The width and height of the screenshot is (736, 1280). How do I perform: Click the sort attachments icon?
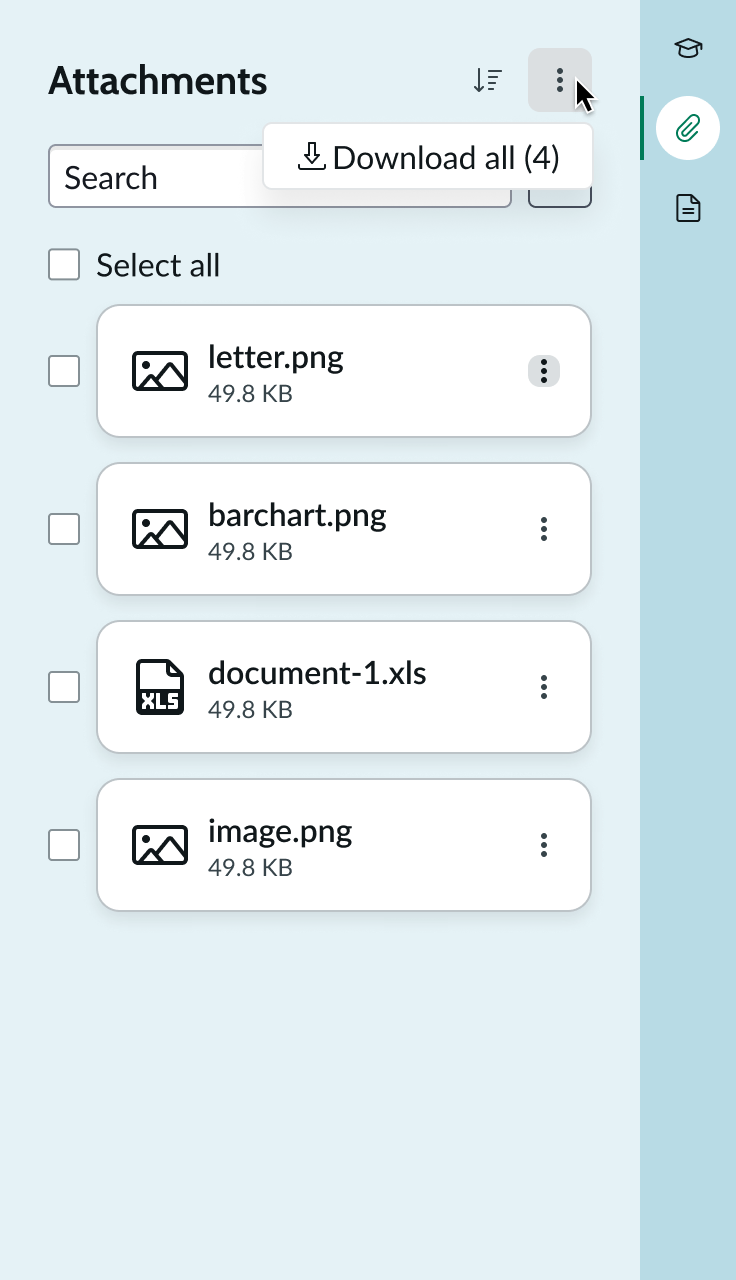[487, 80]
